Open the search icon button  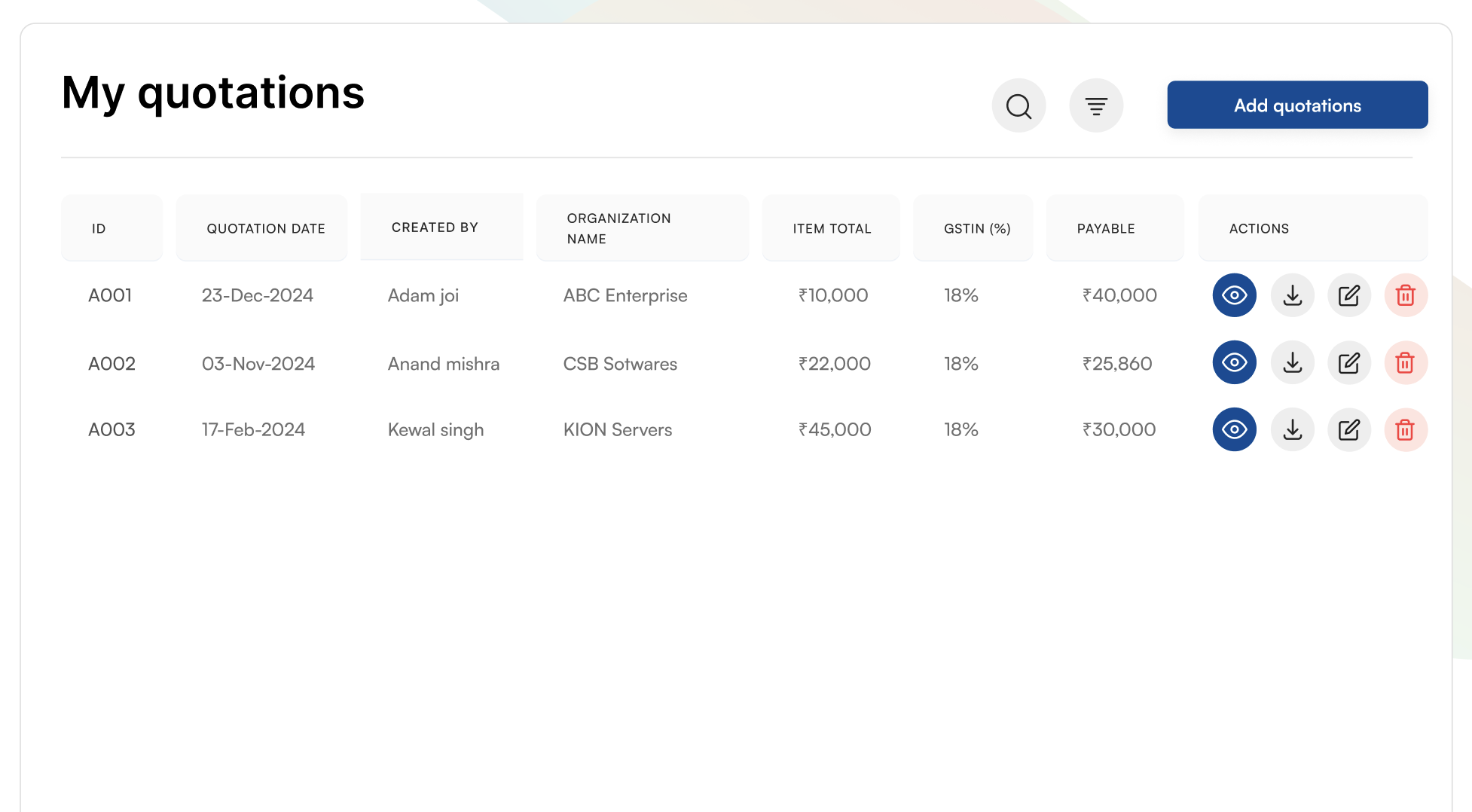coord(1018,105)
